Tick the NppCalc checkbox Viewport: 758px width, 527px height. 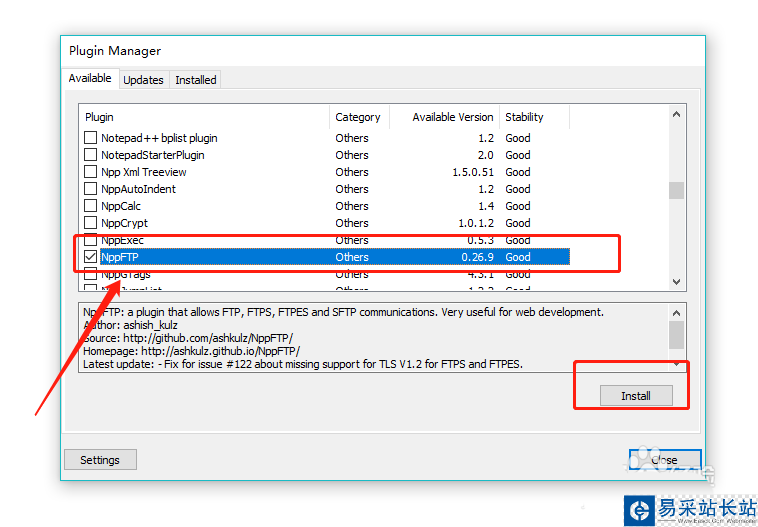[x=90, y=205]
